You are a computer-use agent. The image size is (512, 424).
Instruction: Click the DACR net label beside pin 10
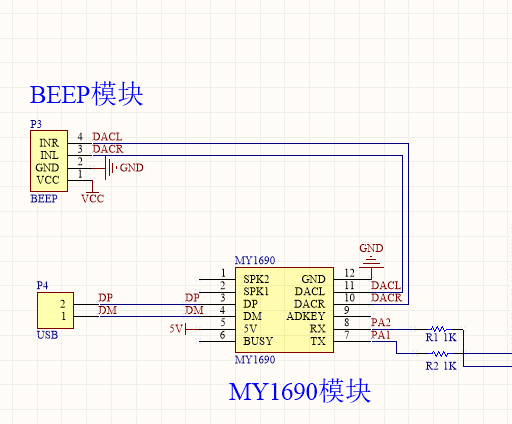386,298
